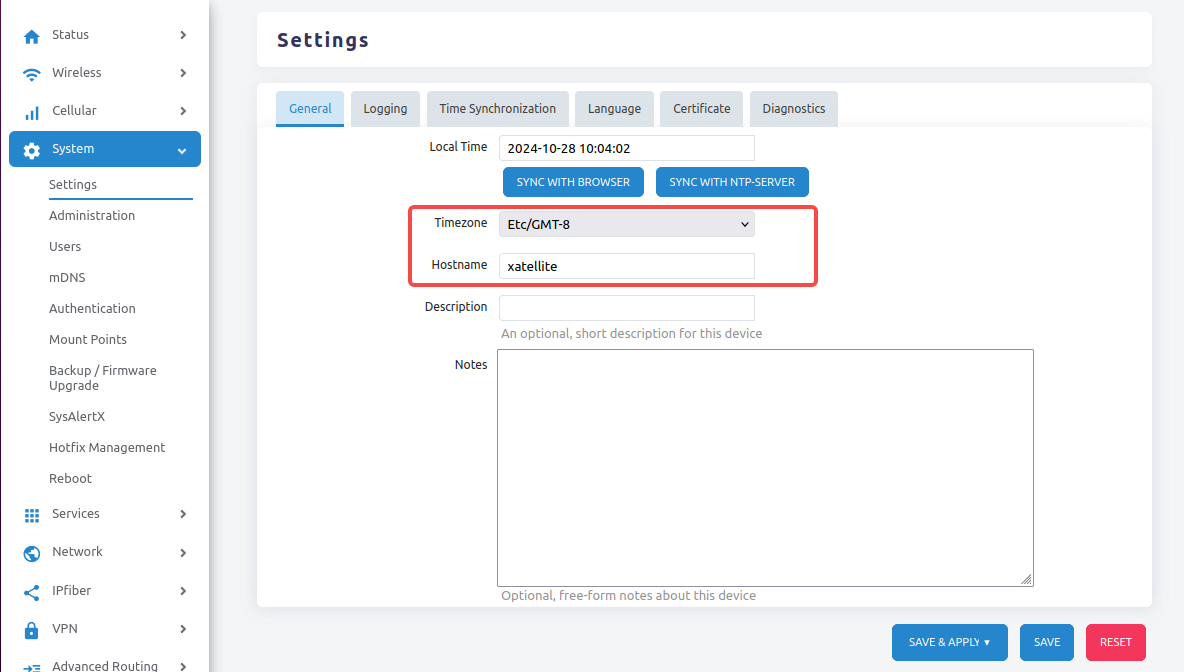Switch to the Logging tab
This screenshot has width=1184, height=672.
point(385,108)
